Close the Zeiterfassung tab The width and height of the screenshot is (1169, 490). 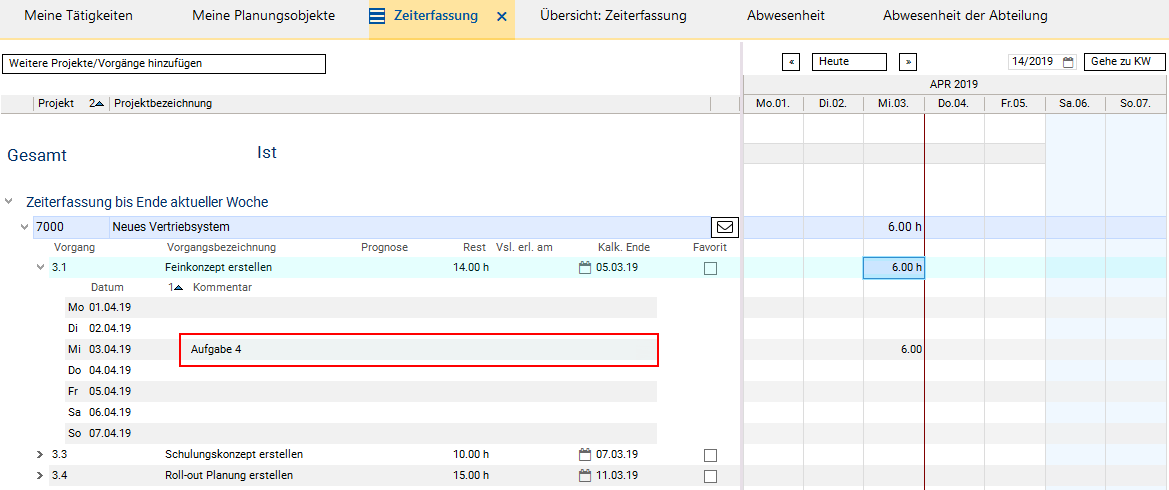pyautogui.click(x=502, y=16)
